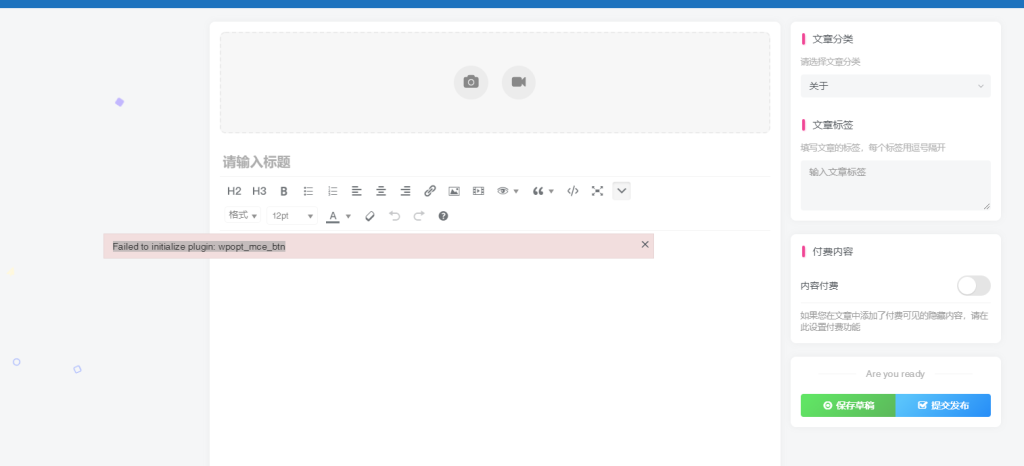The width and height of the screenshot is (1024, 466).
Task: Open the 12pt font size dropdown
Action: (x=292, y=216)
